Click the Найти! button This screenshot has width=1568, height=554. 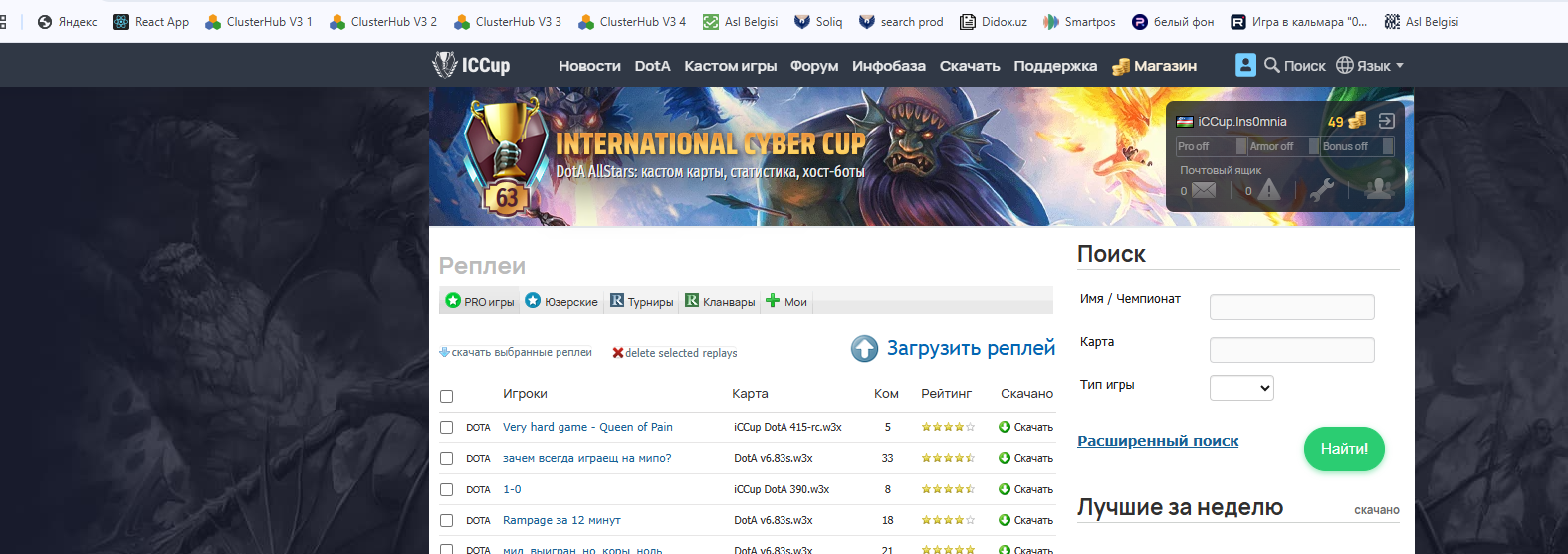1344,449
